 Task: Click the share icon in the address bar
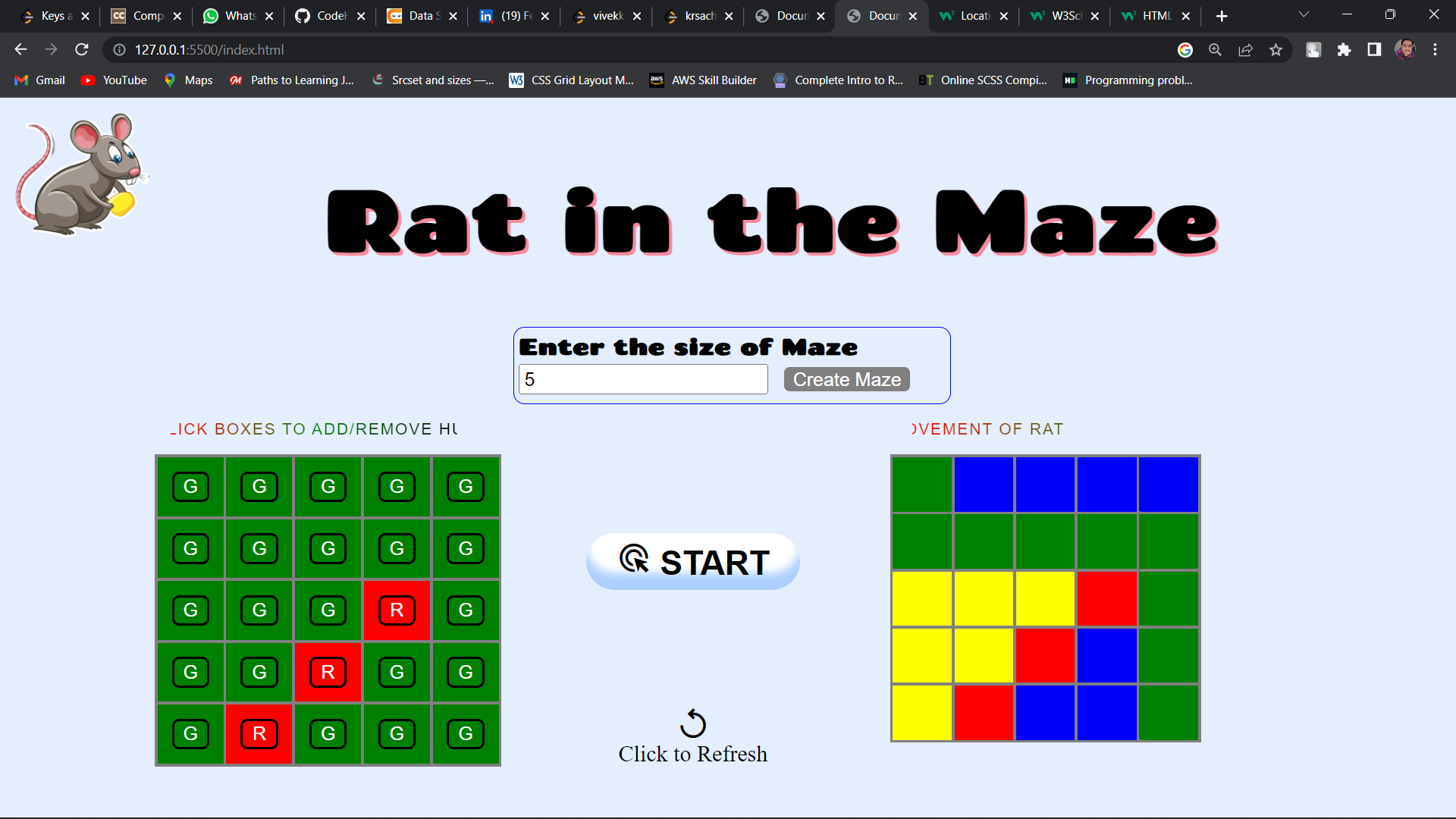[x=1246, y=49]
